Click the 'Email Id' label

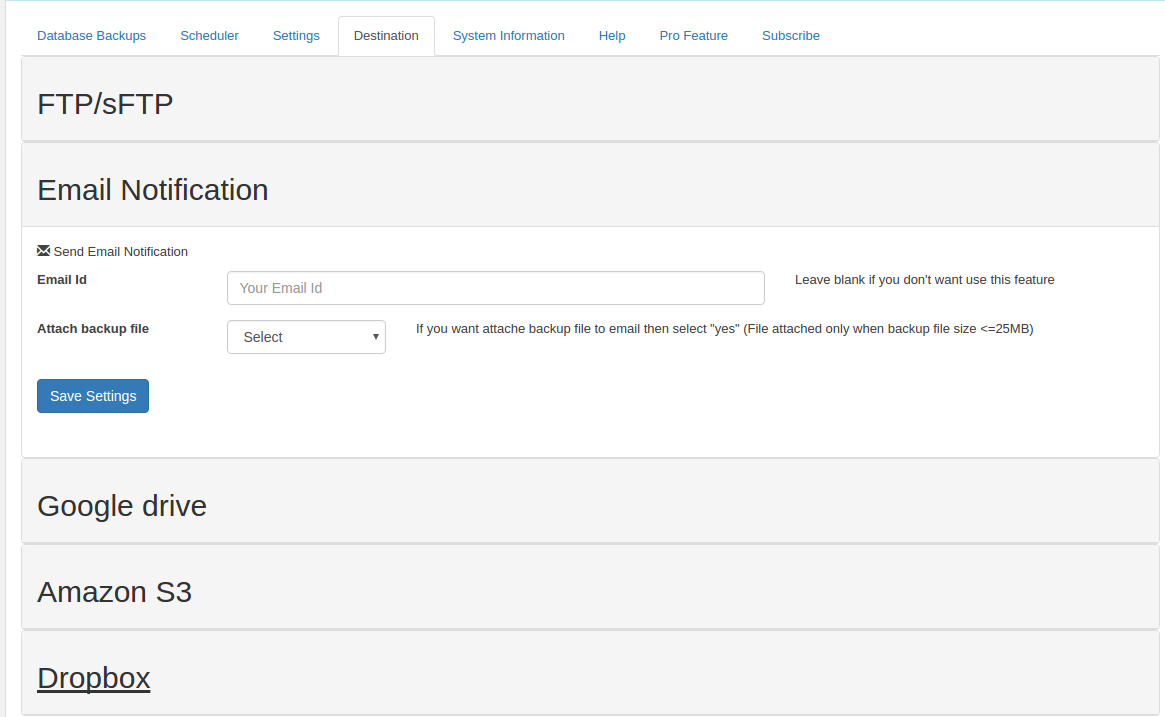(62, 280)
